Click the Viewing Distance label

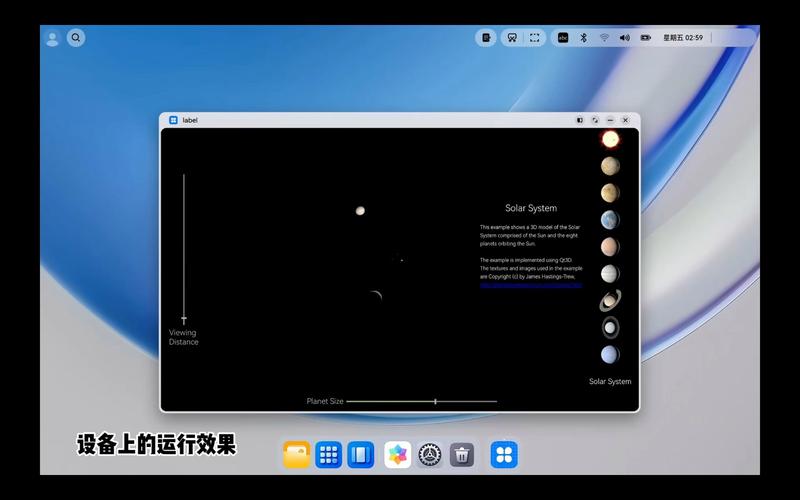pos(184,337)
